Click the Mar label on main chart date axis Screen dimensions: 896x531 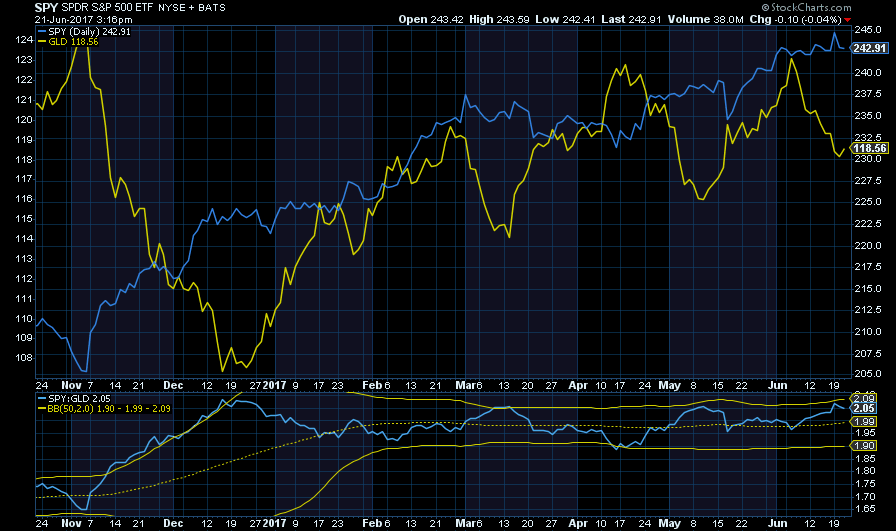click(x=466, y=385)
